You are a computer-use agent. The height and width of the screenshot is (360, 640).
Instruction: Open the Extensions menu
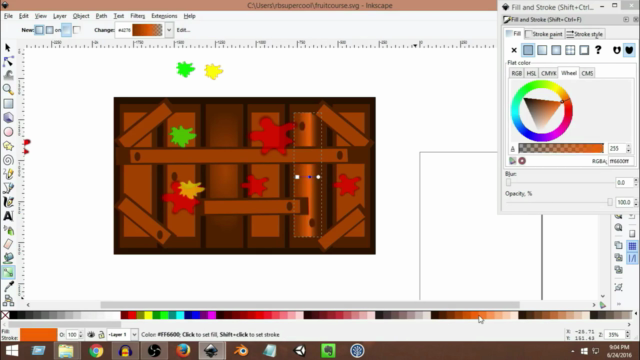pyautogui.click(x=164, y=16)
